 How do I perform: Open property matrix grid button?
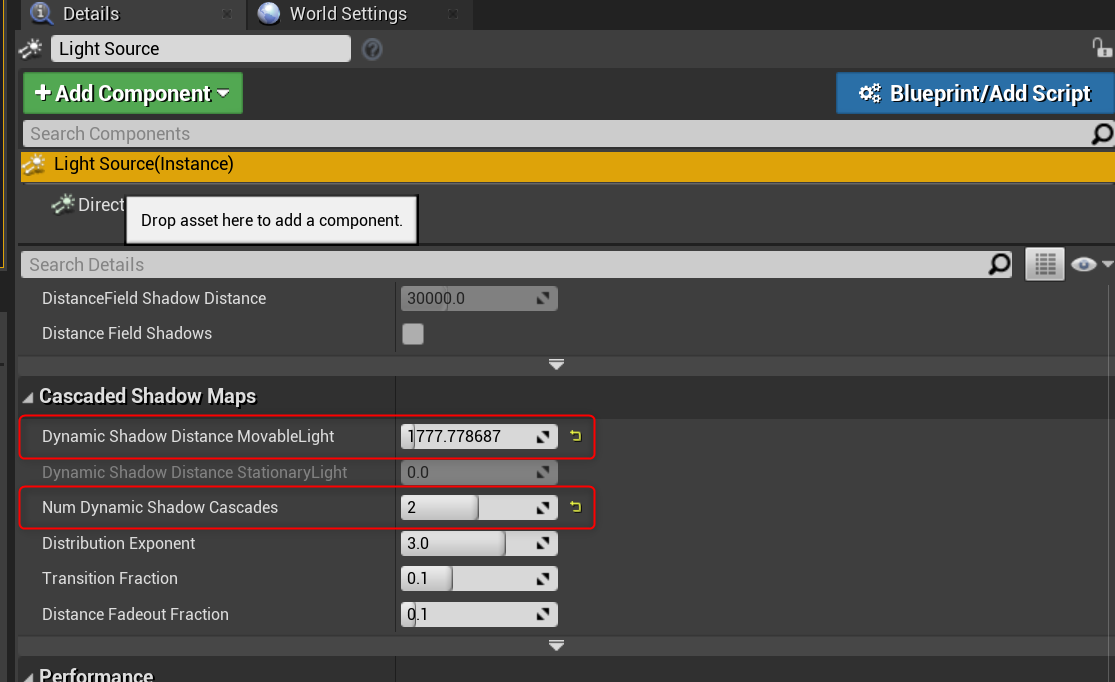pyautogui.click(x=1045, y=265)
